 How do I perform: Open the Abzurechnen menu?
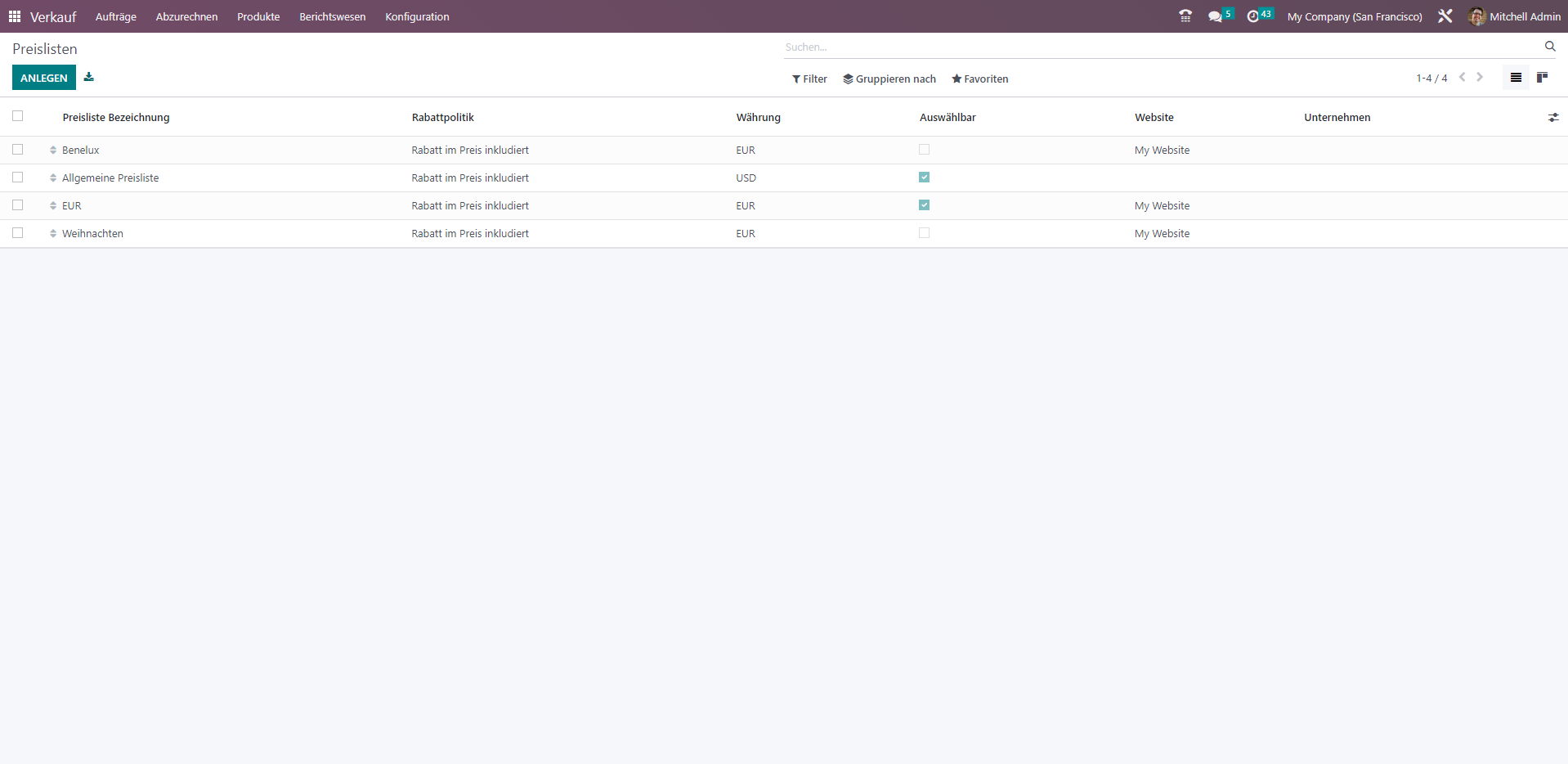point(186,16)
